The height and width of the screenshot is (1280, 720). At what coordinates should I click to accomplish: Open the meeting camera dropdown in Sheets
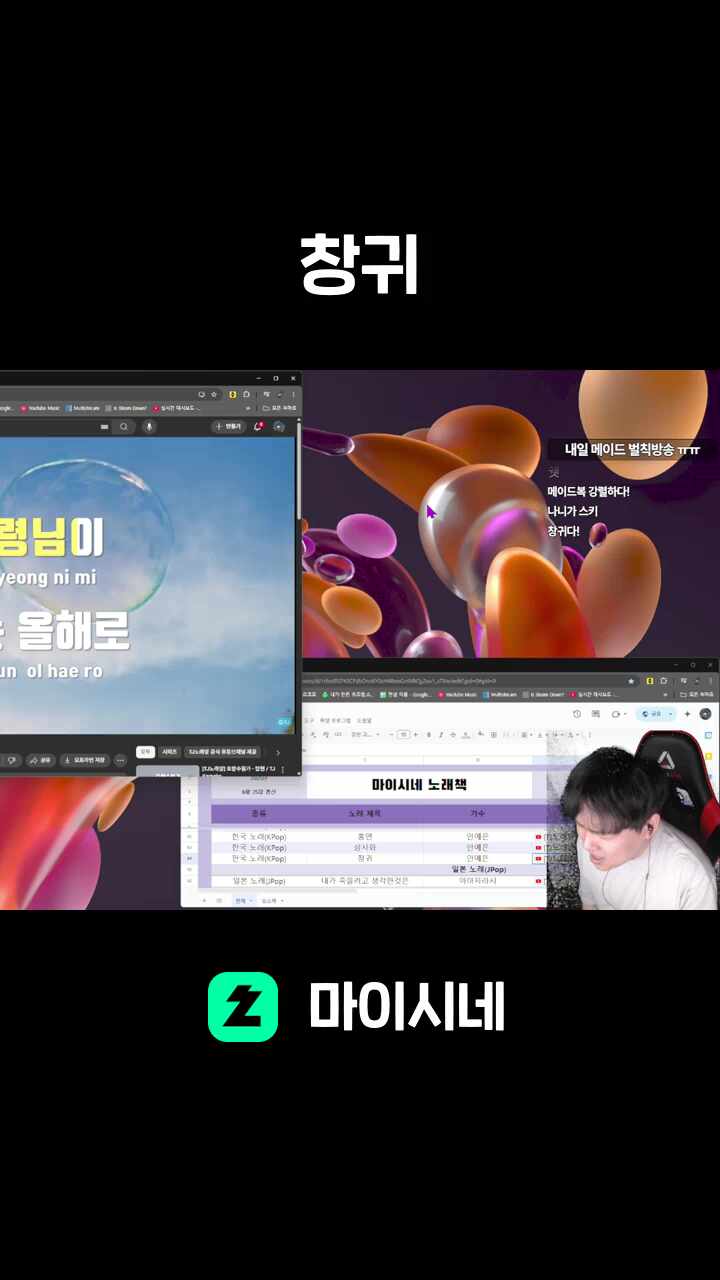617,714
